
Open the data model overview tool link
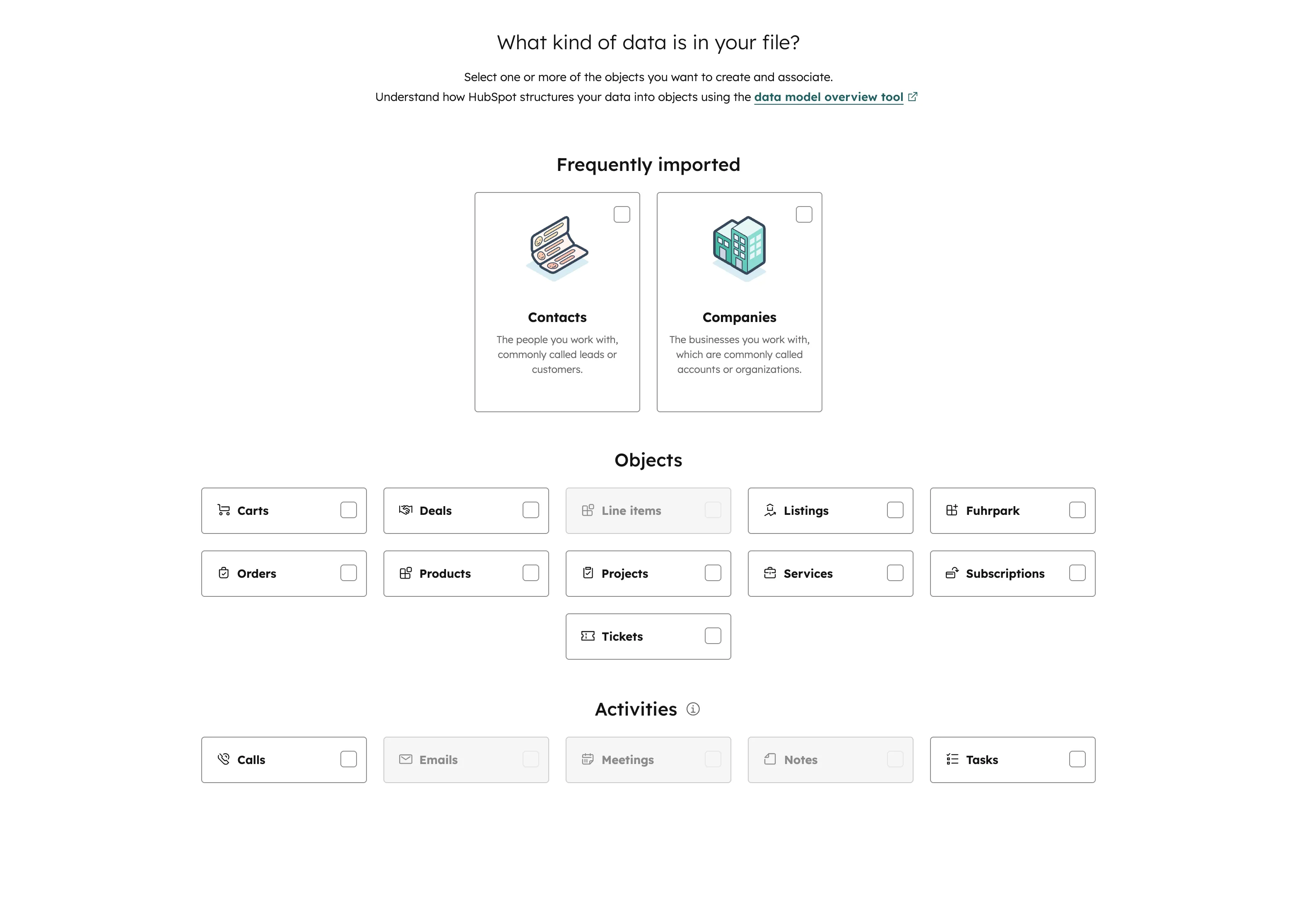pyautogui.click(x=828, y=97)
